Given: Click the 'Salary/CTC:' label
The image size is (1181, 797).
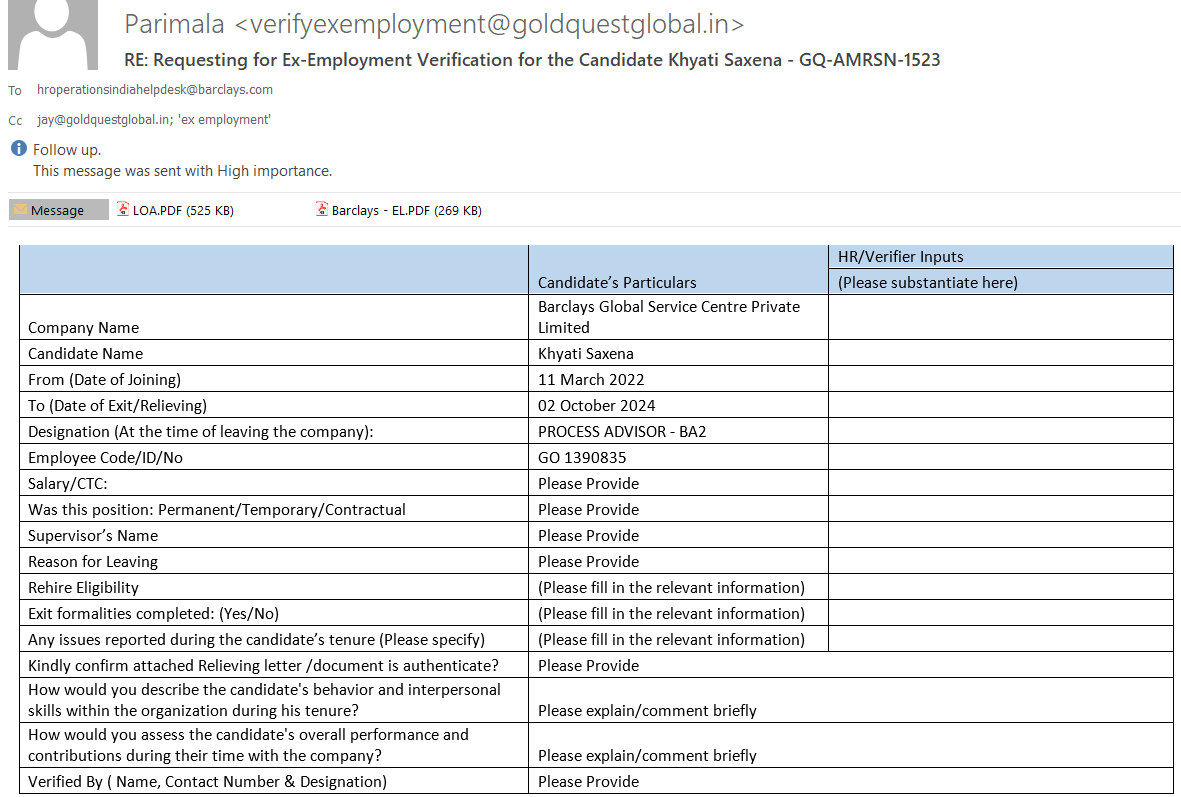Looking at the screenshot, I should (x=68, y=484).
